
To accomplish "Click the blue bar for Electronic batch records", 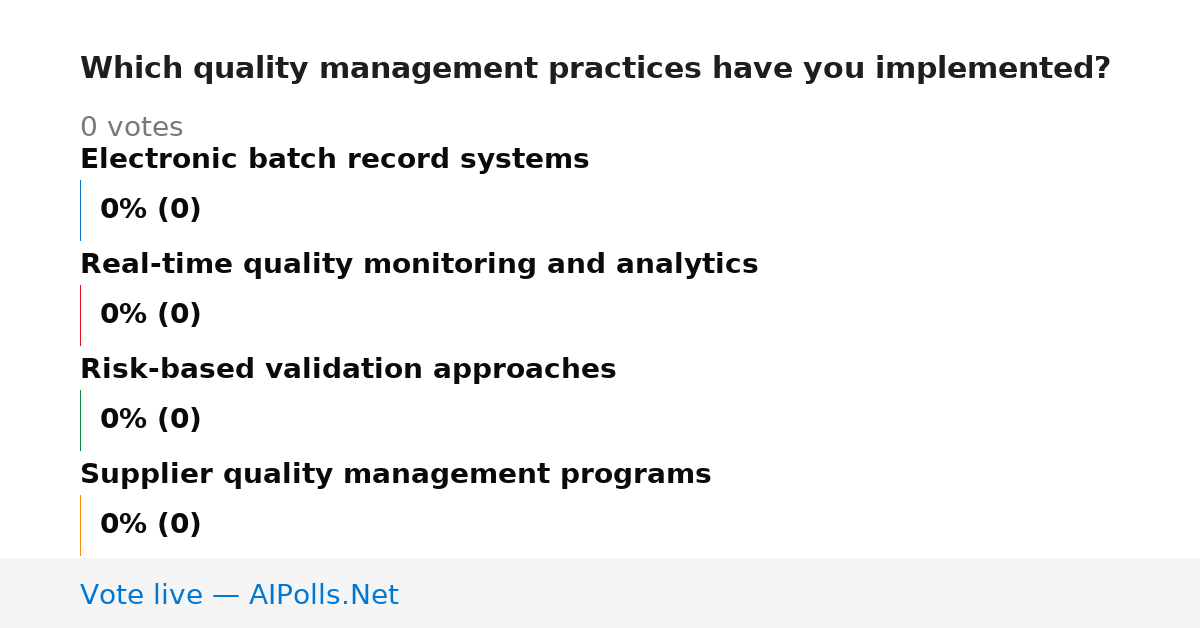I will coord(80,210).
